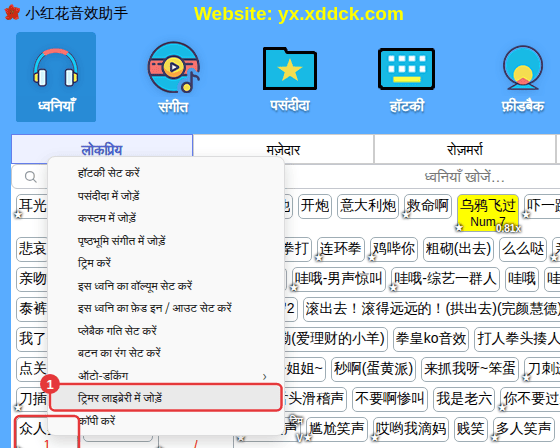The width and height of the screenshot is (560, 448).
Task: Open the पसंदीदा star folder icon
Action: click(x=290, y=79)
